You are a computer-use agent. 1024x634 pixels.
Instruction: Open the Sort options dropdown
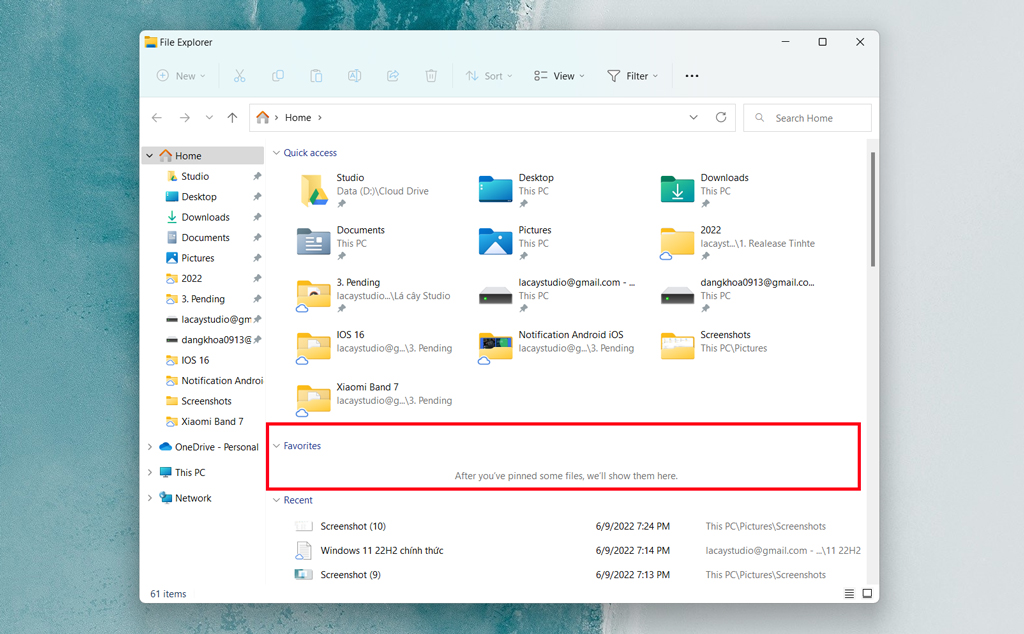coord(489,75)
